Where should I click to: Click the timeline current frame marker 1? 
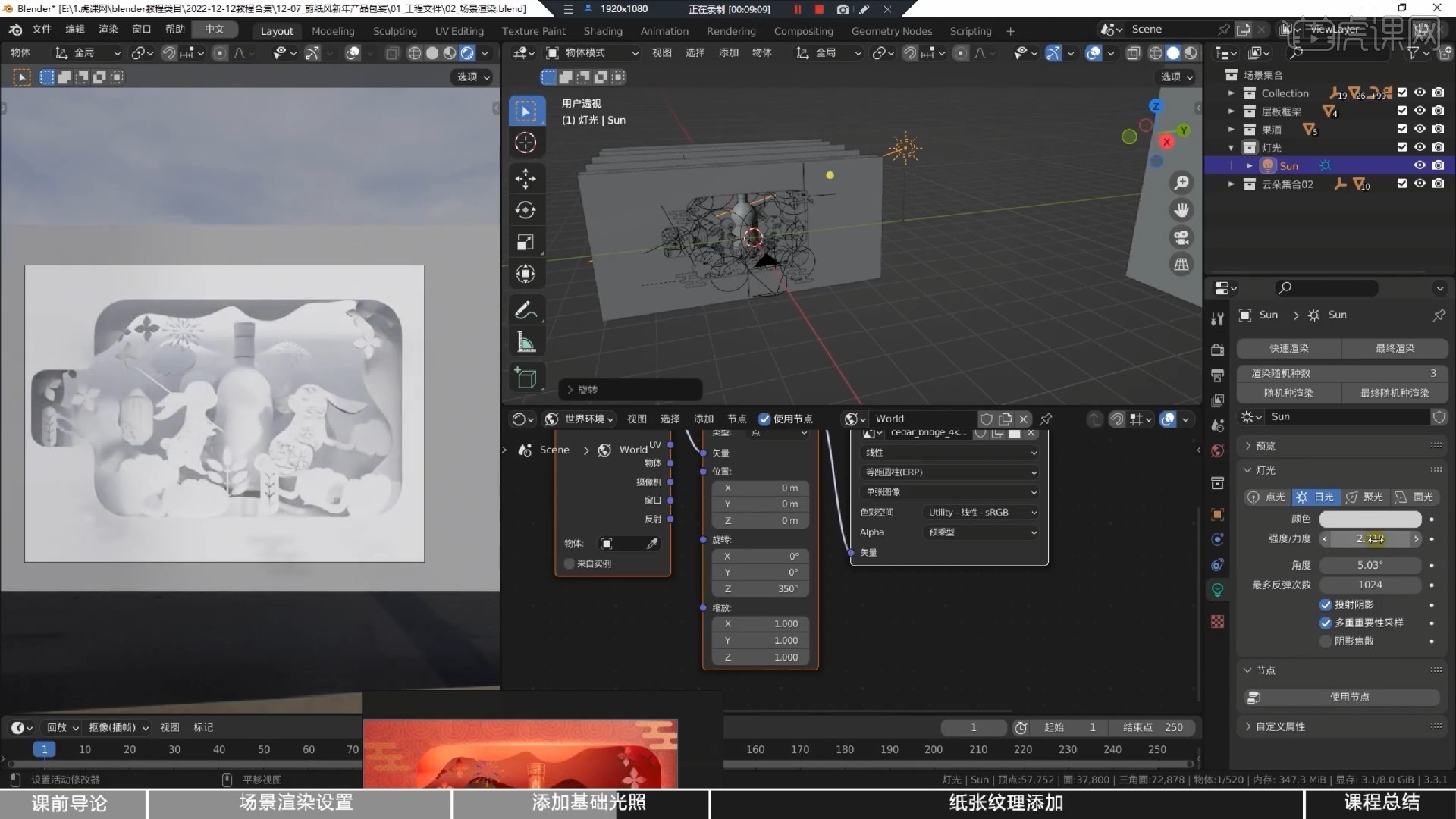click(44, 749)
